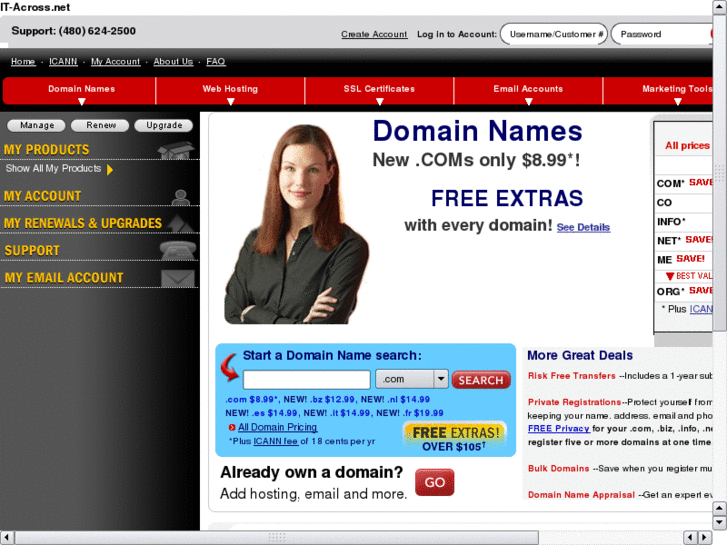Click the INFO row in the price list
The height and width of the screenshot is (545, 727).
(x=684, y=222)
